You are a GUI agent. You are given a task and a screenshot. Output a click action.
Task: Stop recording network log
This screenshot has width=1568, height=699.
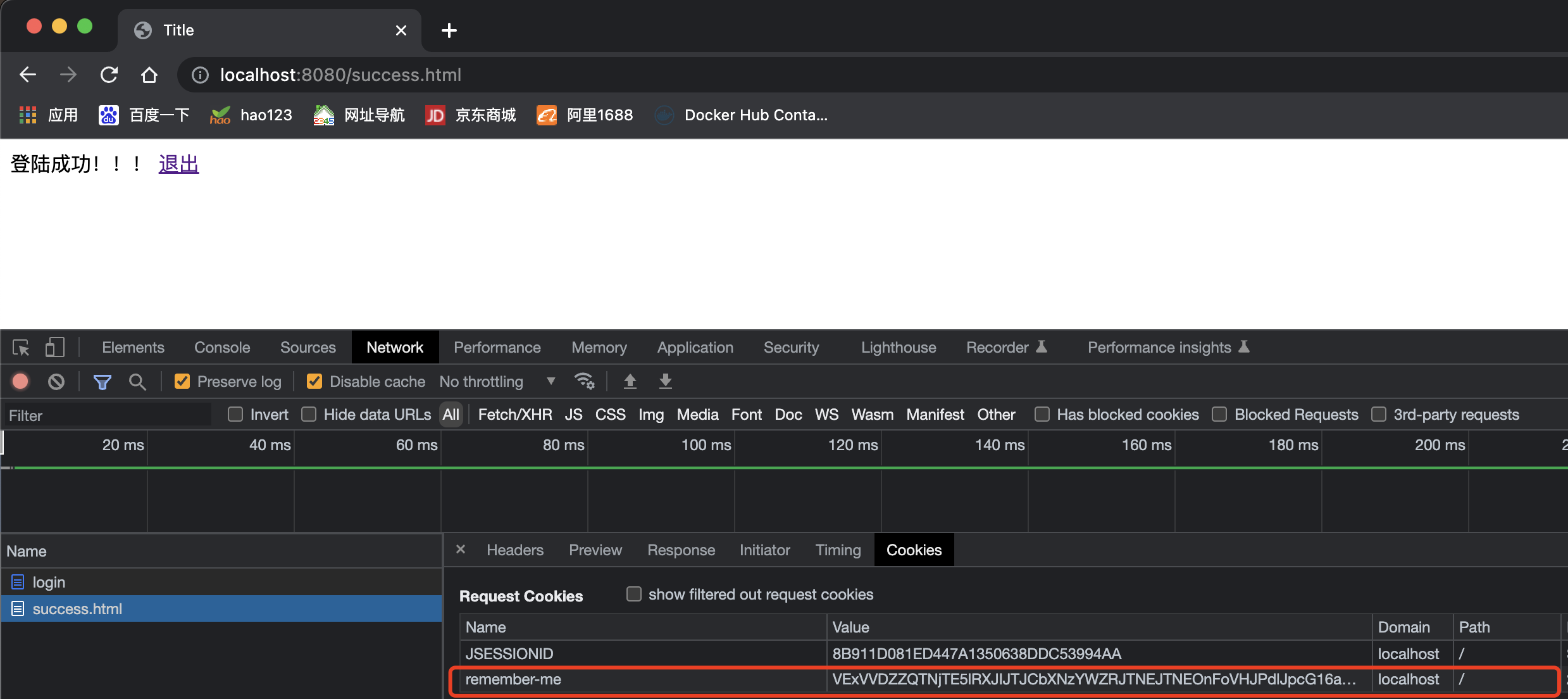tap(20, 382)
